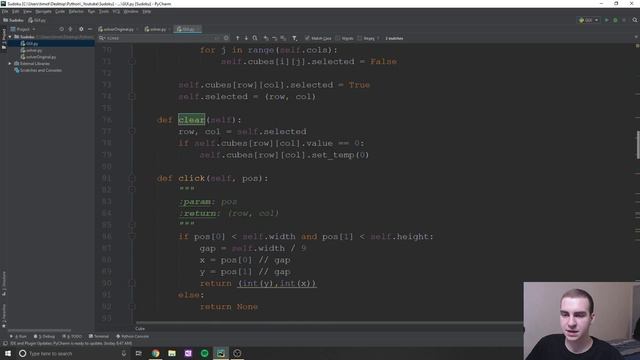Viewport: 640px width, 360px height.
Task: Click Find All usages magnifier icon
Action: [x=255, y=38]
